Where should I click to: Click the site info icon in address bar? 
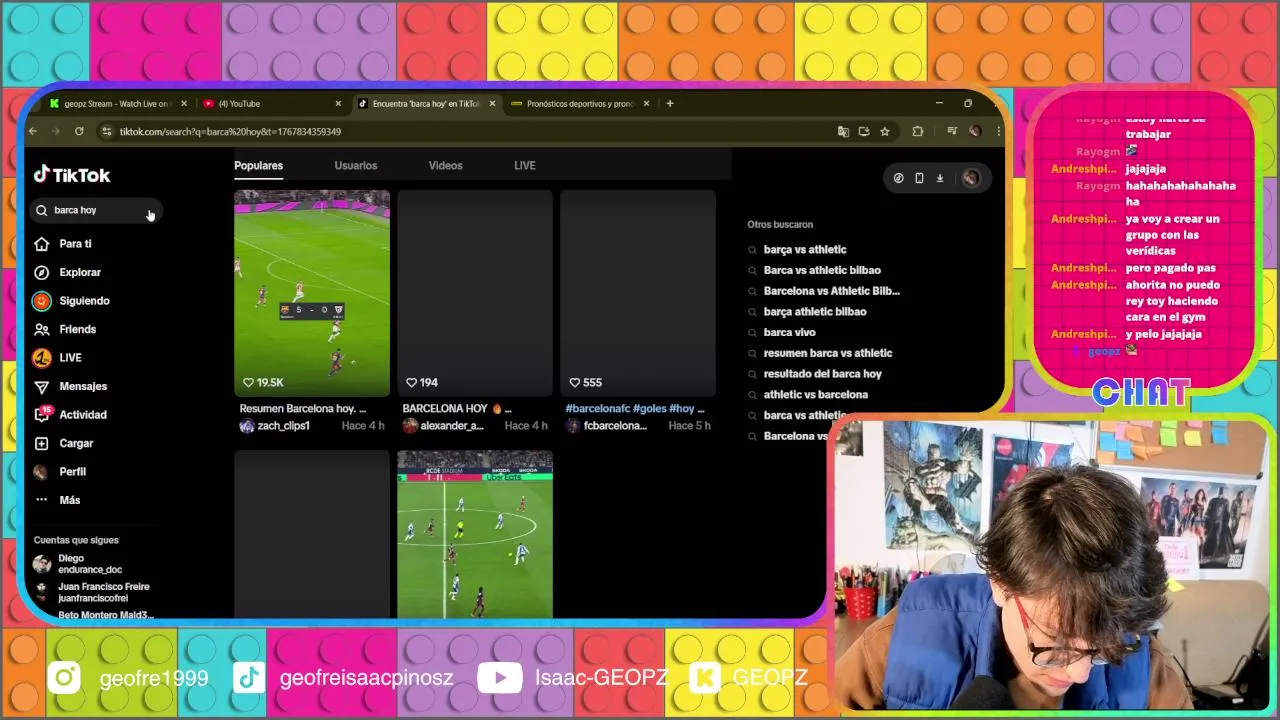tap(106, 131)
